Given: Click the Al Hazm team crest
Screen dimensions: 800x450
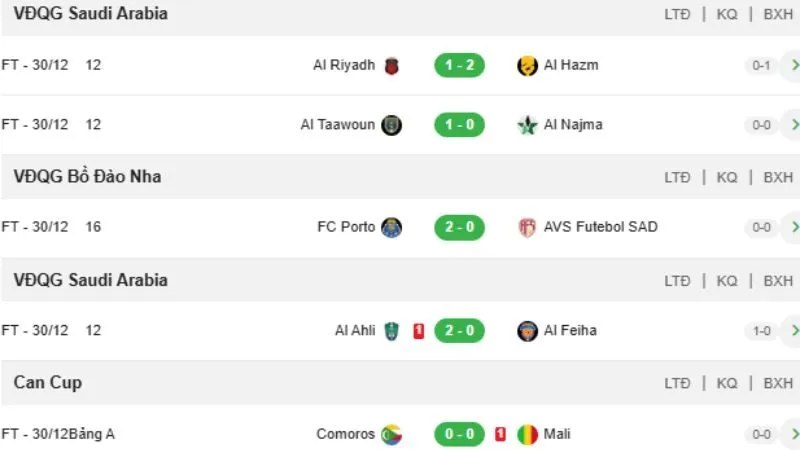Looking at the screenshot, I should pyautogui.click(x=527, y=66).
